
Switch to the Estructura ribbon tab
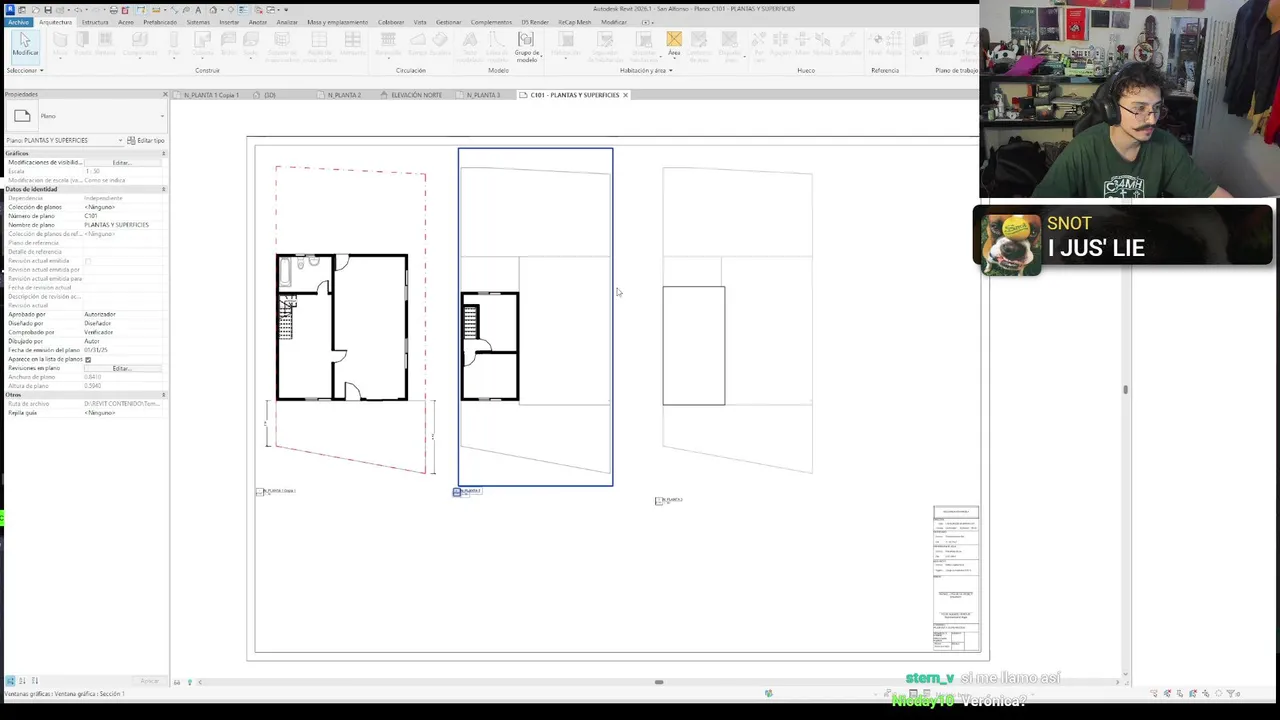(x=95, y=22)
